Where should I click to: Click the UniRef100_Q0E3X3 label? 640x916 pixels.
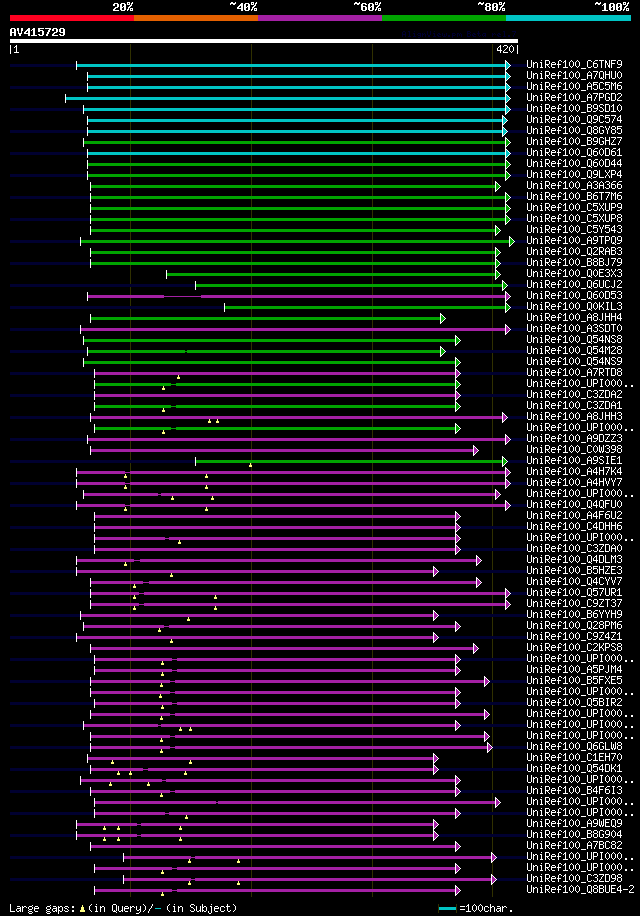point(575,273)
